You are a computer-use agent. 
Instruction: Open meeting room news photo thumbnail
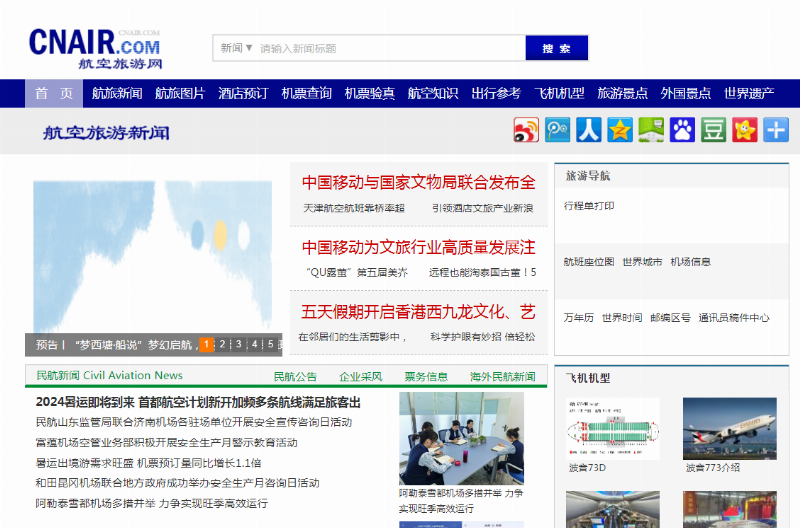[461, 438]
